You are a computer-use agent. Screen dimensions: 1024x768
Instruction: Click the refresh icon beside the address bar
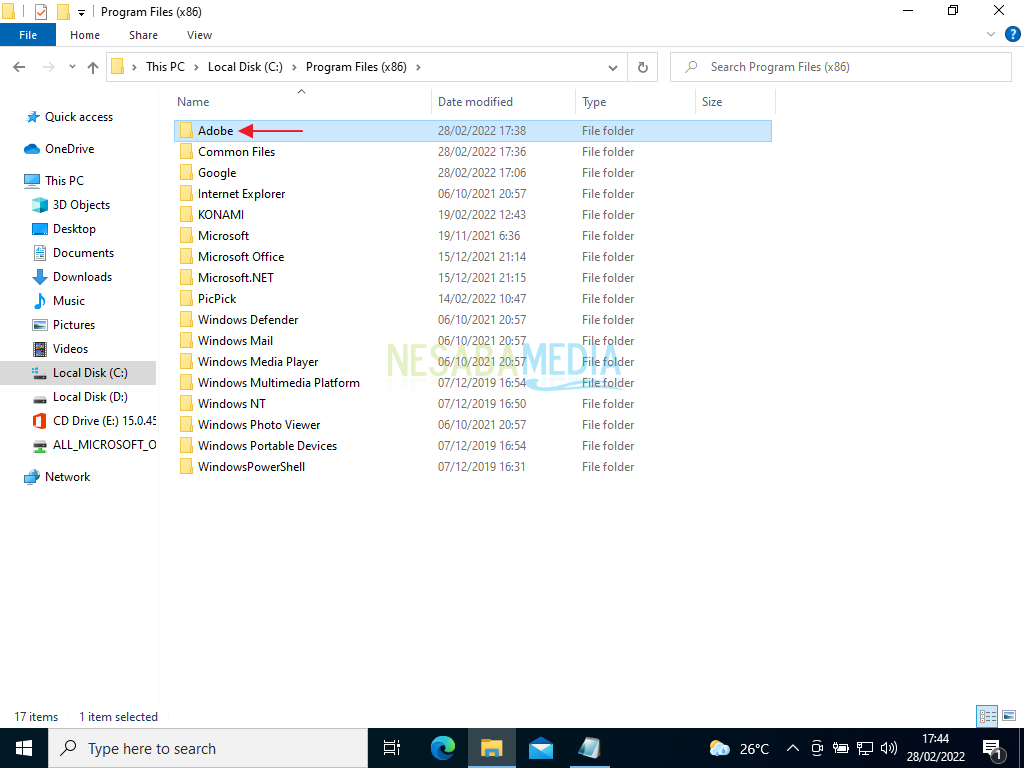[x=641, y=66]
